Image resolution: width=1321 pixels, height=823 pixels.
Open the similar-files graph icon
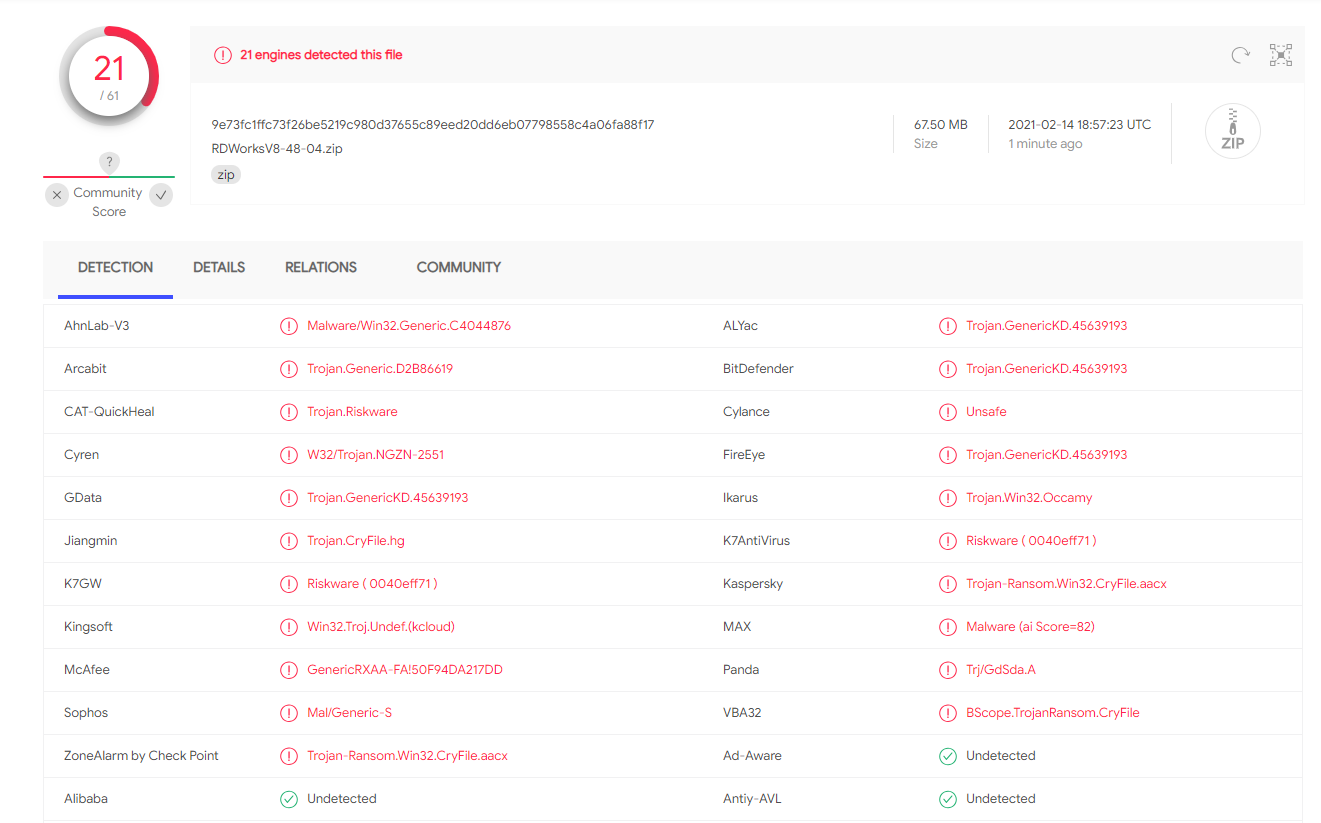tap(1281, 55)
